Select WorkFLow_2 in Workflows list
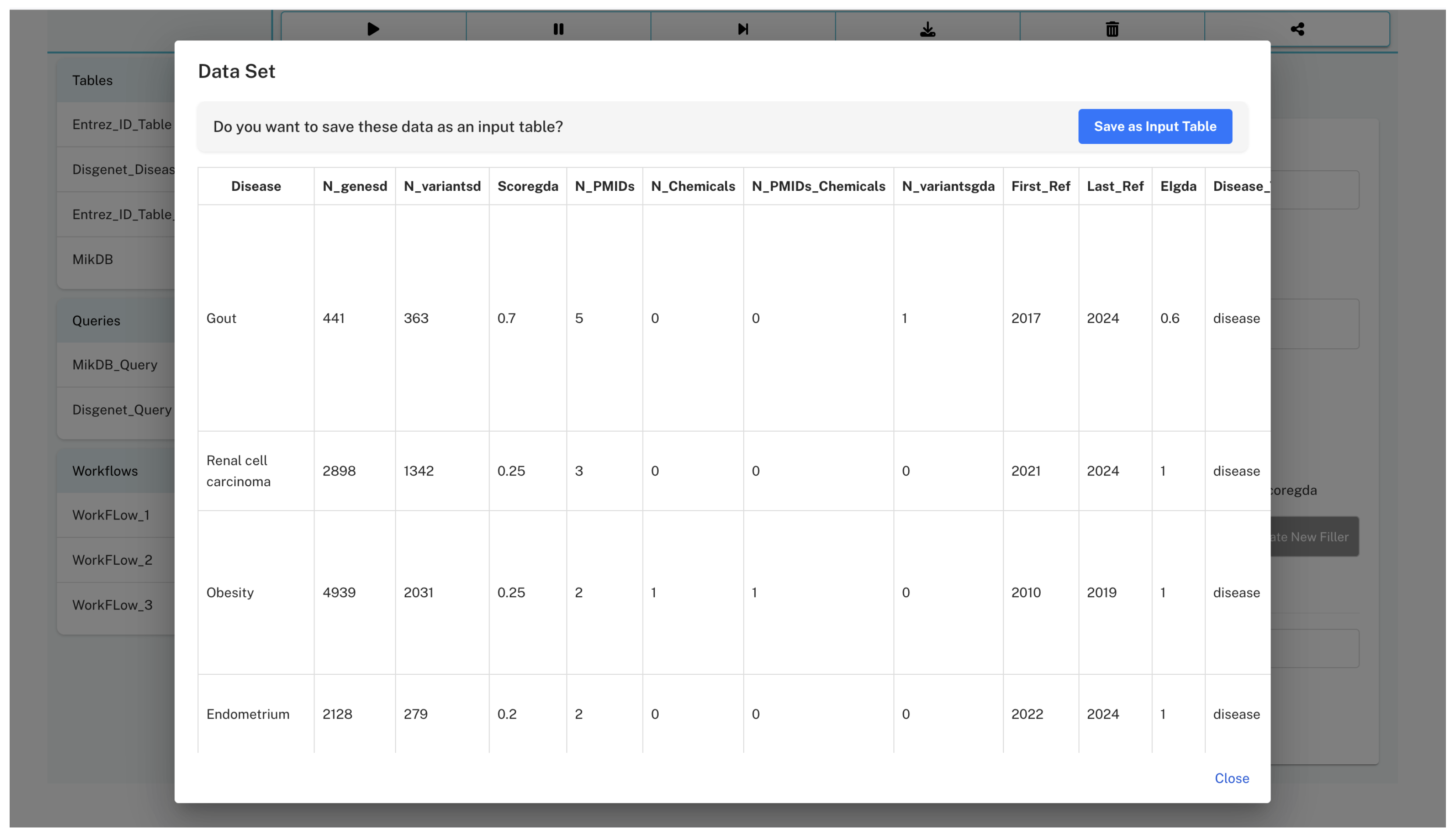 coord(112,559)
